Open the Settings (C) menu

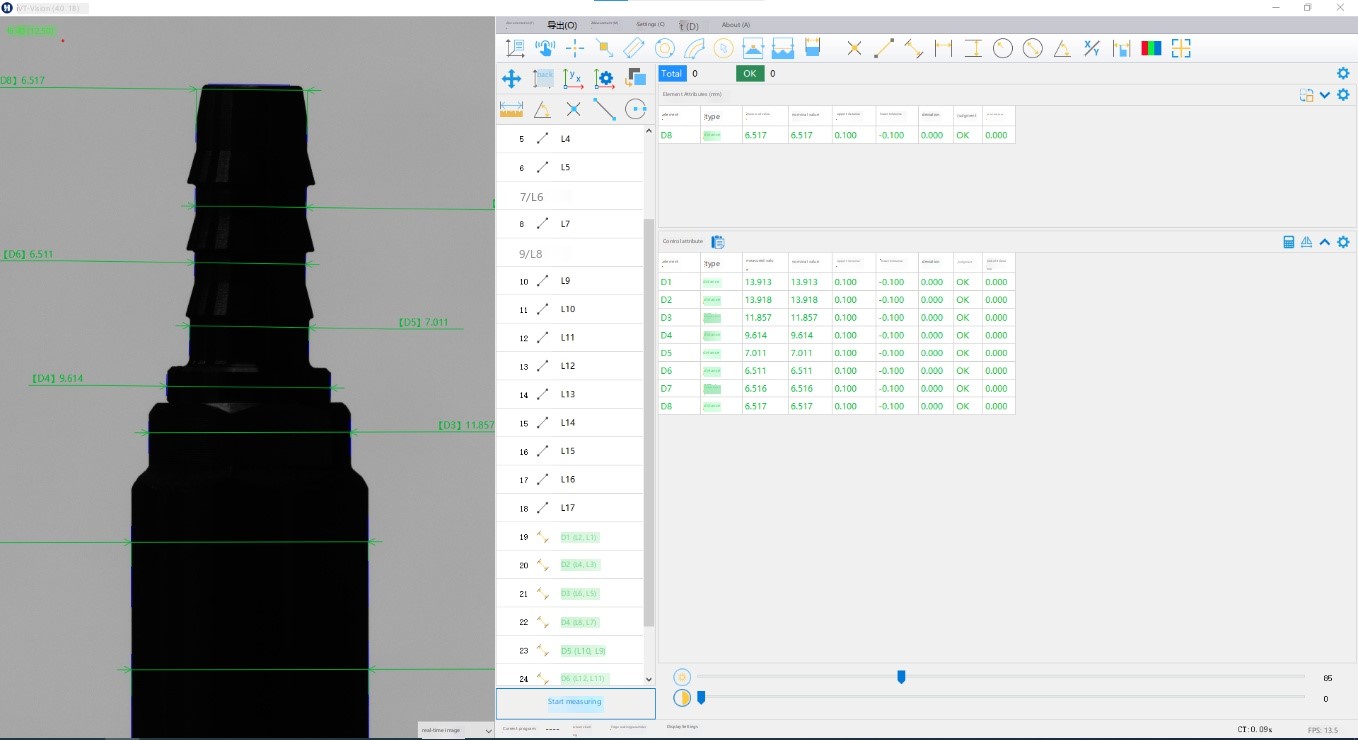pos(650,24)
